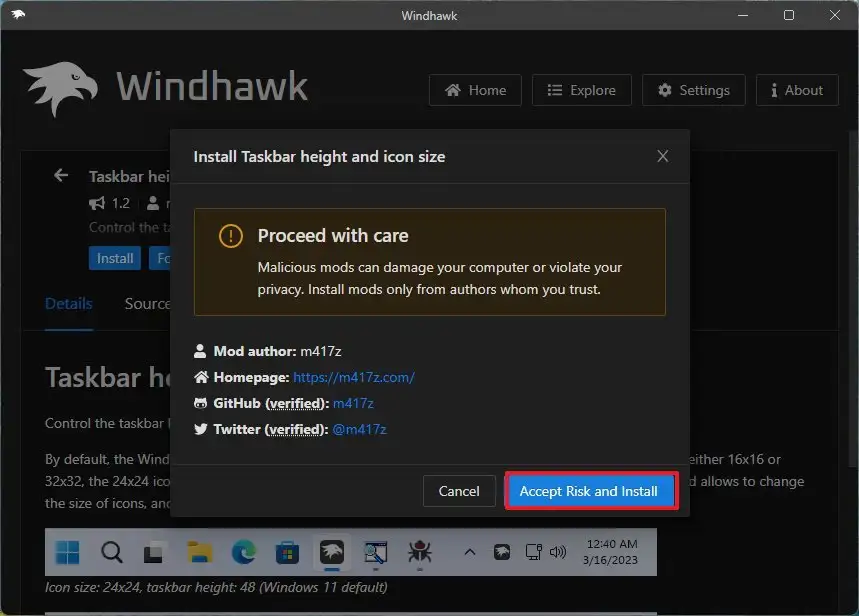This screenshot has width=859, height=616.
Task: Cancel the mod installation dialog
Action: click(459, 491)
